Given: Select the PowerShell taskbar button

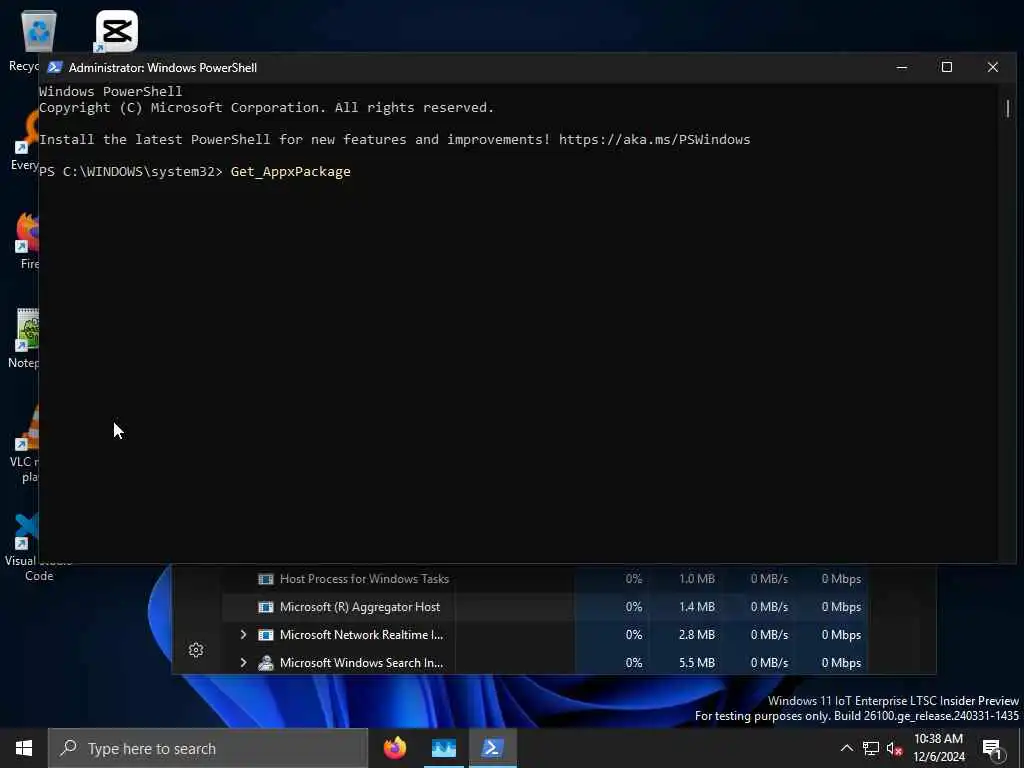Looking at the screenshot, I should point(492,748).
